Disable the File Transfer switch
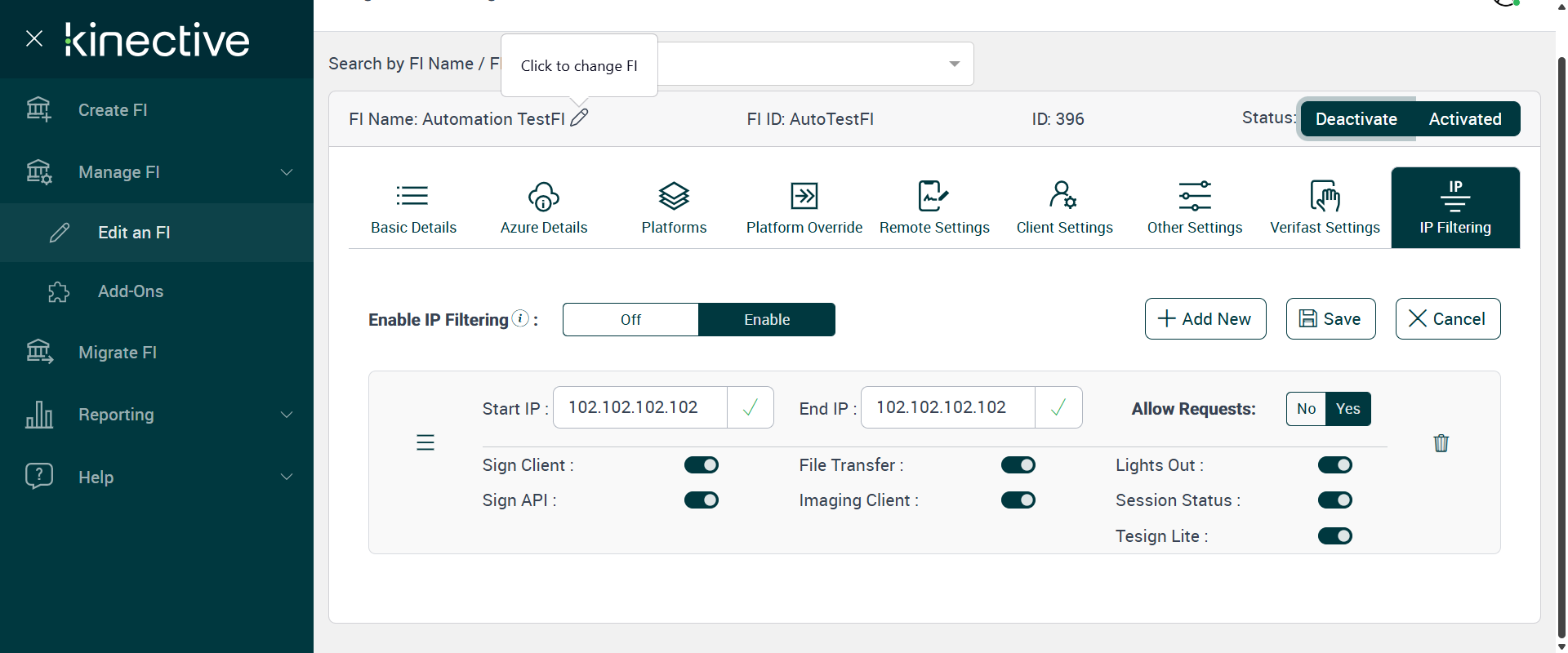The width and height of the screenshot is (1568, 653). [x=1018, y=465]
